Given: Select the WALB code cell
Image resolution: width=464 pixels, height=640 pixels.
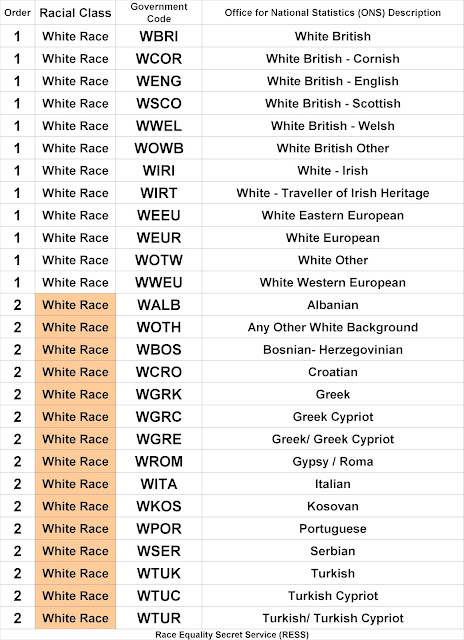Looking at the screenshot, I should pyautogui.click(x=159, y=305).
